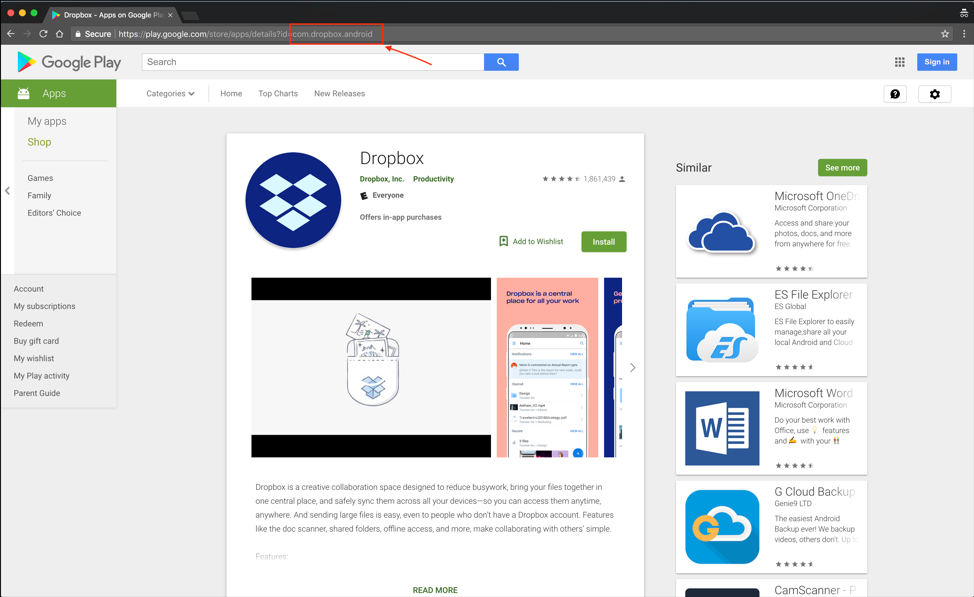Open Account link

tap(29, 289)
